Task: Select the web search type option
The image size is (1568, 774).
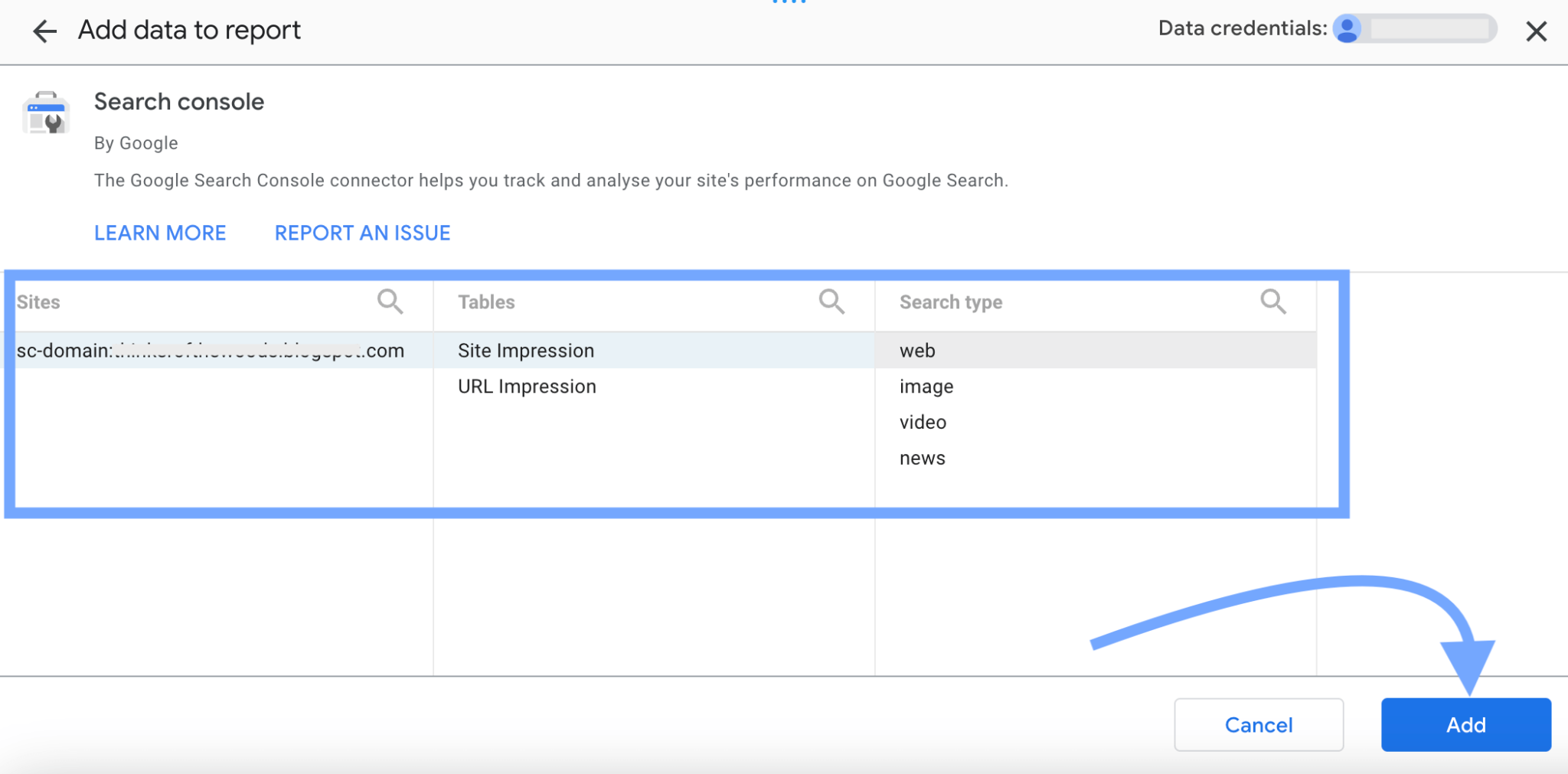Action: click(917, 350)
